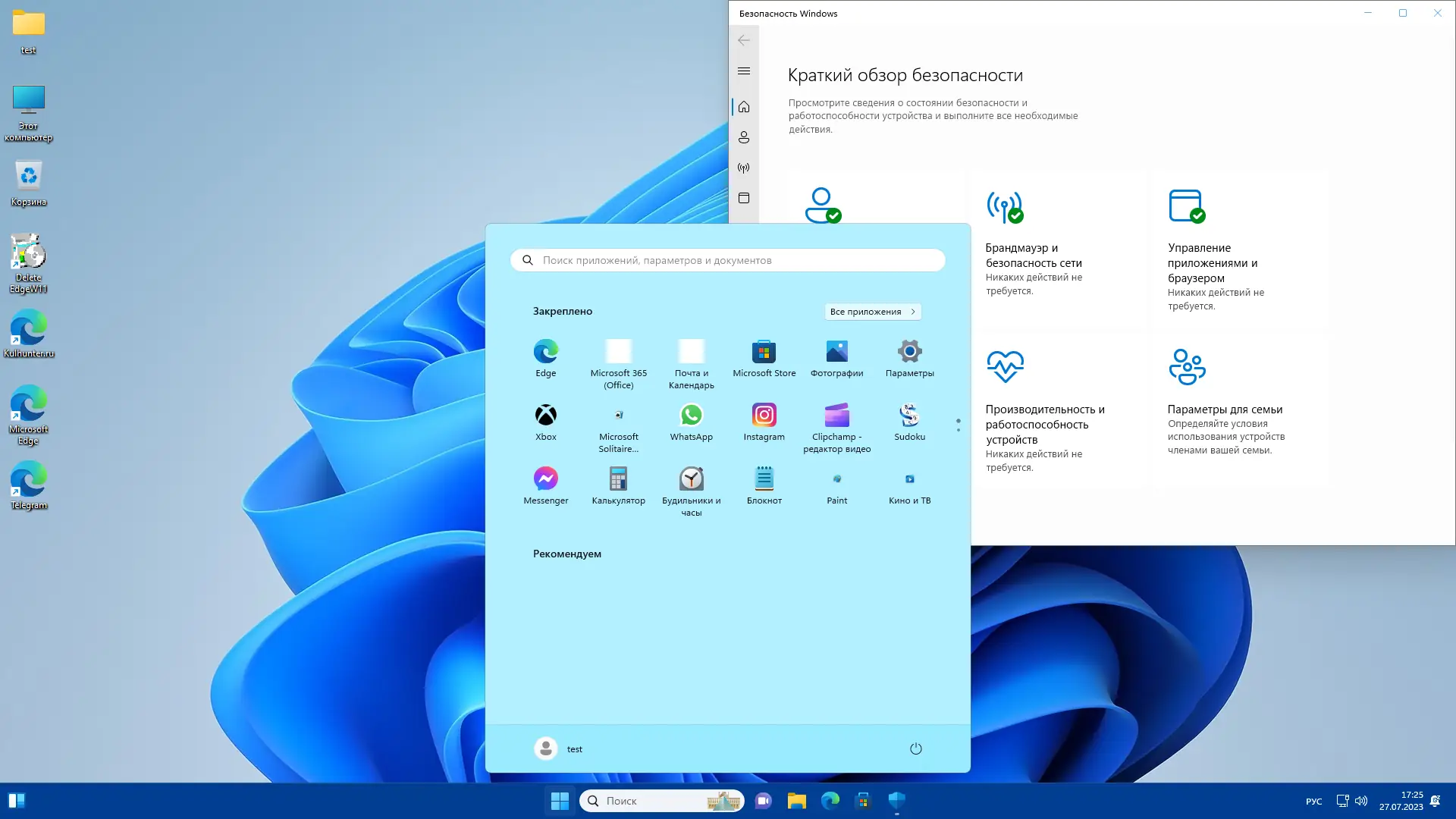Expand Windows Security hamburger navigation menu
1456x819 pixels.
click(x=744, y=71)
